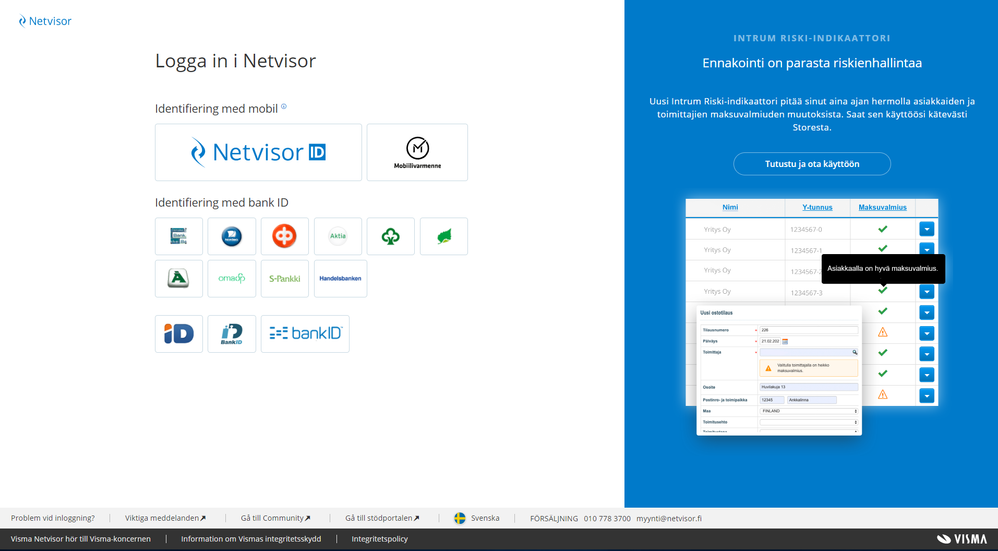Choose the Norwegian bankID option
This screenshot has width=998, height=551.
point(306,333)
